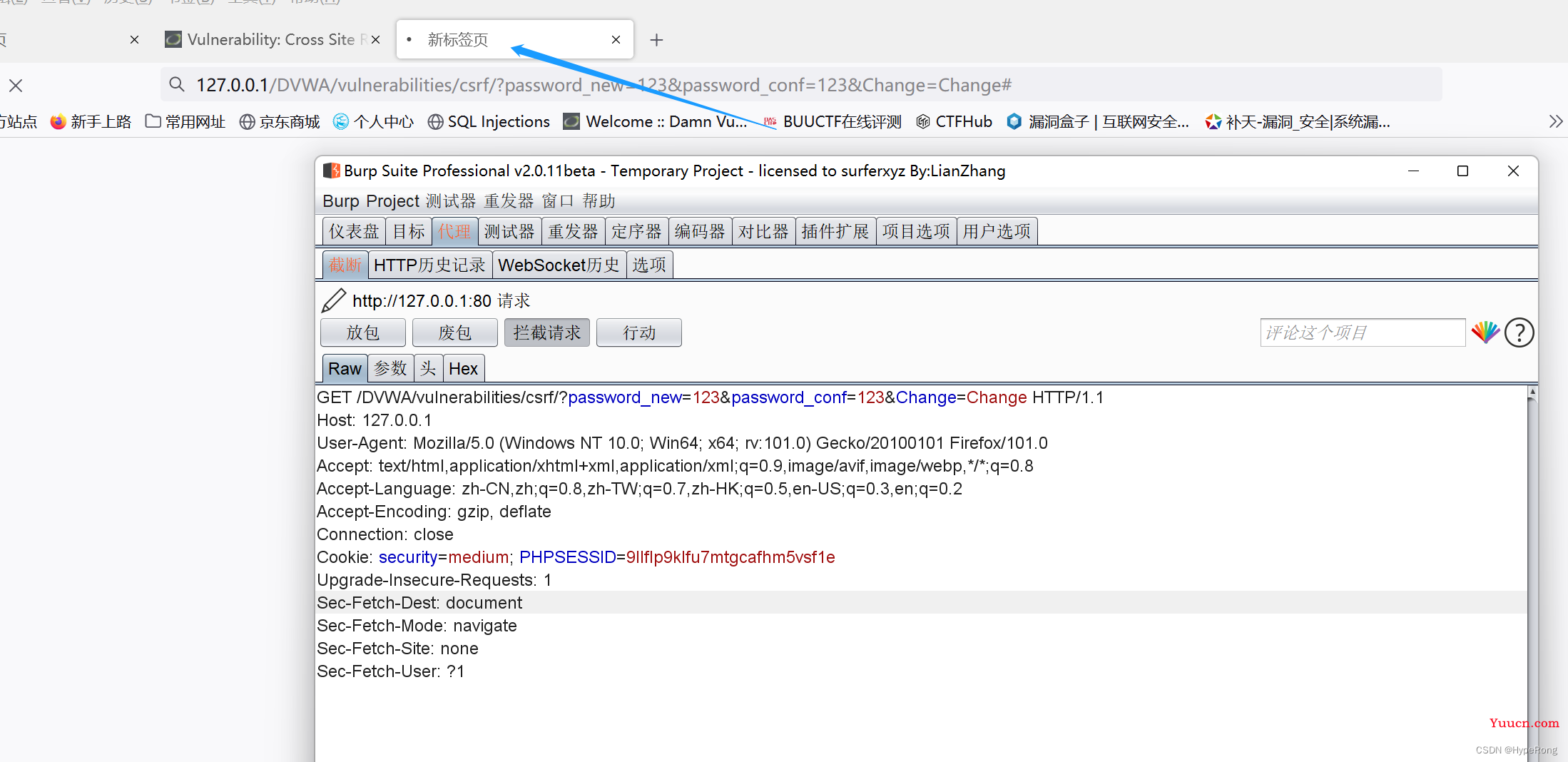The image size is (1568, 762).
Task: Open the 新手上路 Firefox bookmark
Action: (91, 122)
